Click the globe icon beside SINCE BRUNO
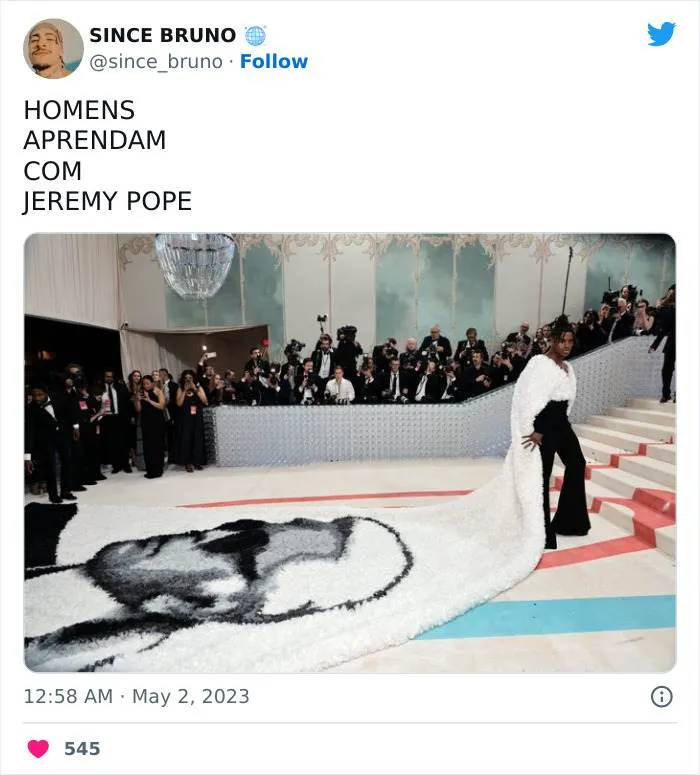700x775 pixels. 255,35
